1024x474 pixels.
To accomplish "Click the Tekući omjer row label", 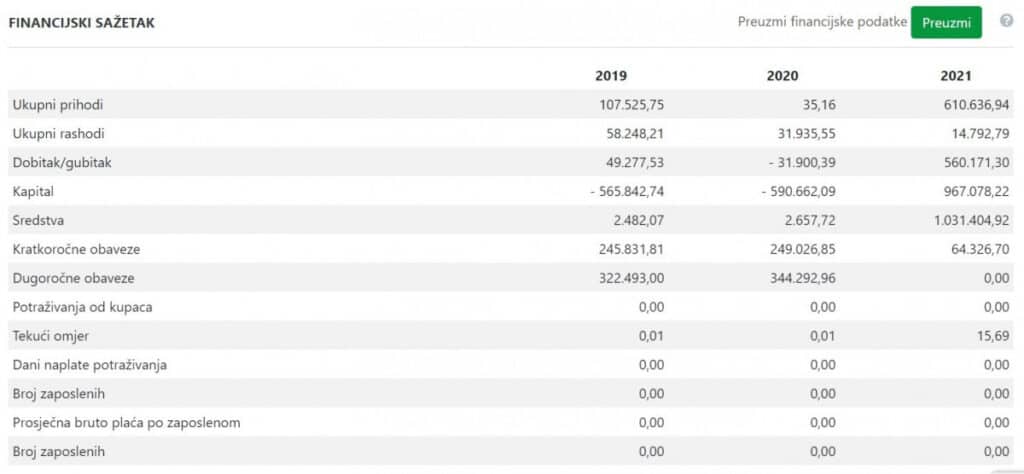I will (52, 336).
